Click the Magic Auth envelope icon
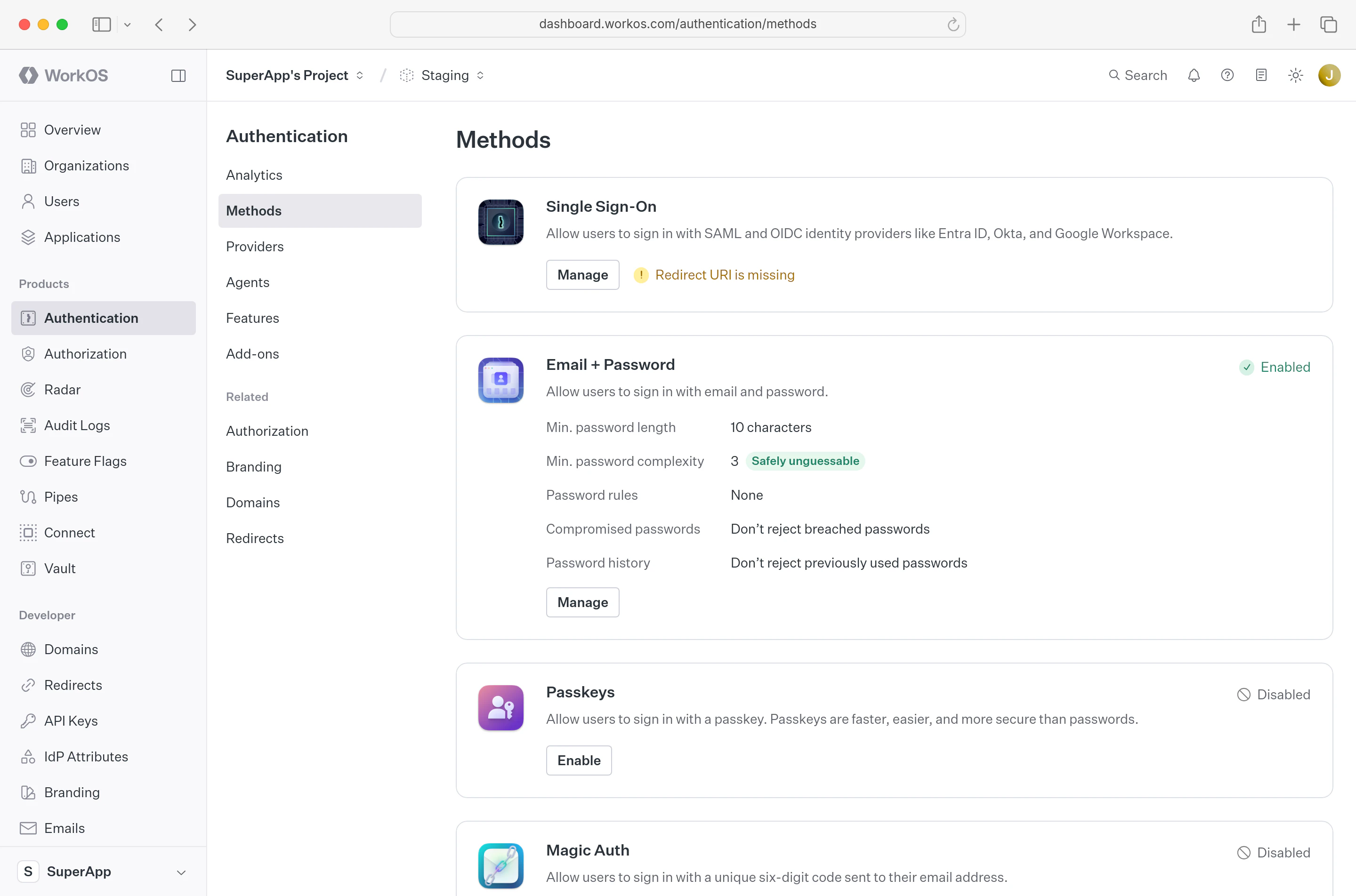The image size is (1356, 896). 501,866
